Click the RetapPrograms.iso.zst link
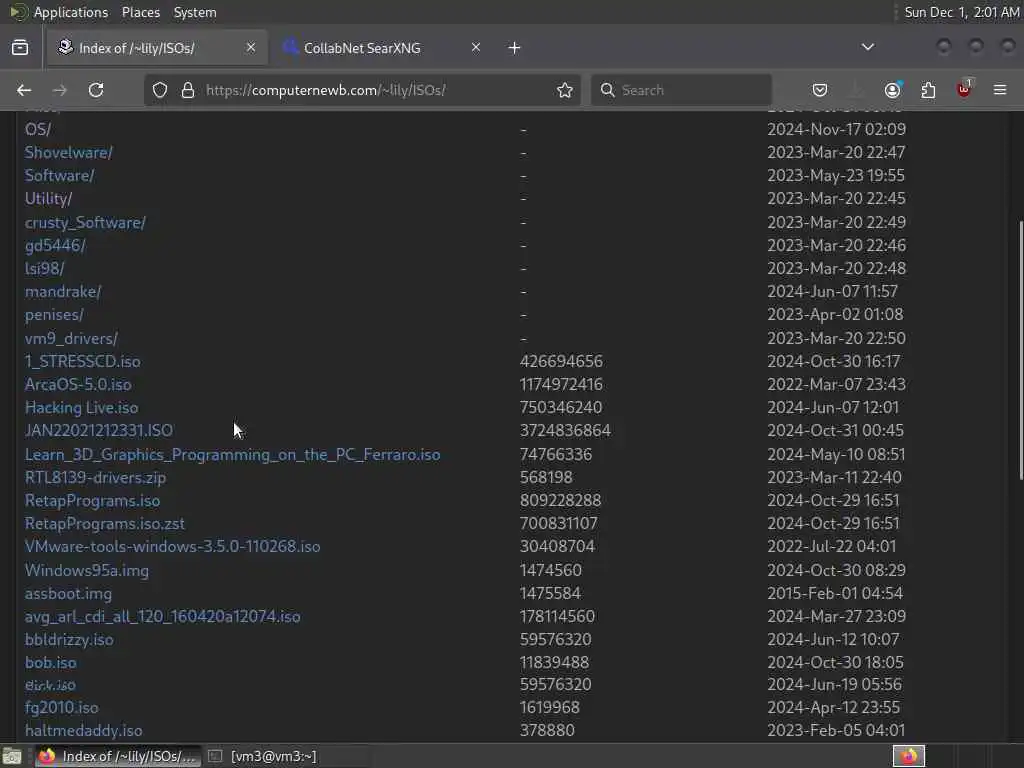The width and height of the screenshot is (1024, 768). click(104, 524)
